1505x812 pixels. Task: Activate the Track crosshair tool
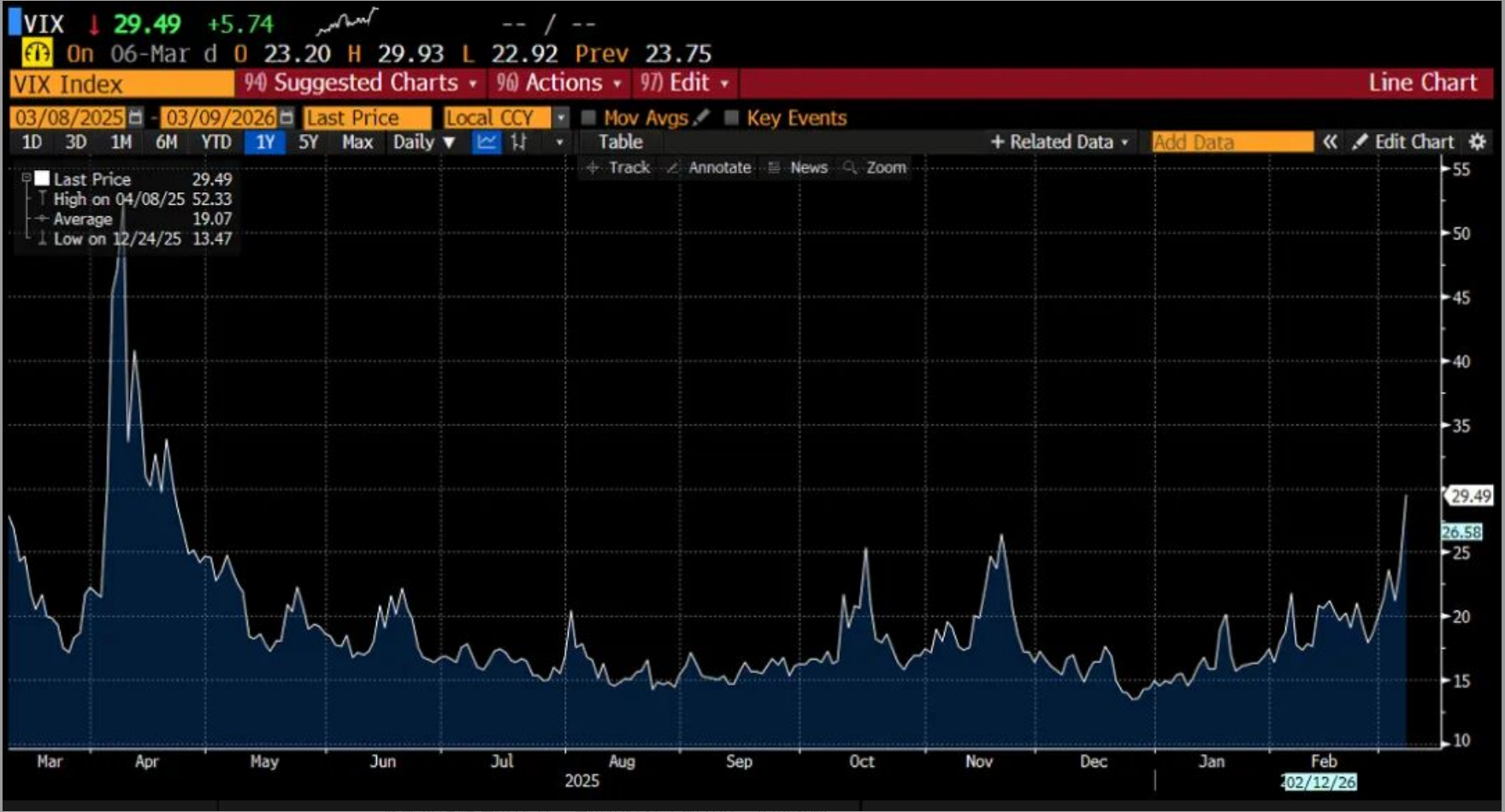coord(619,168)
